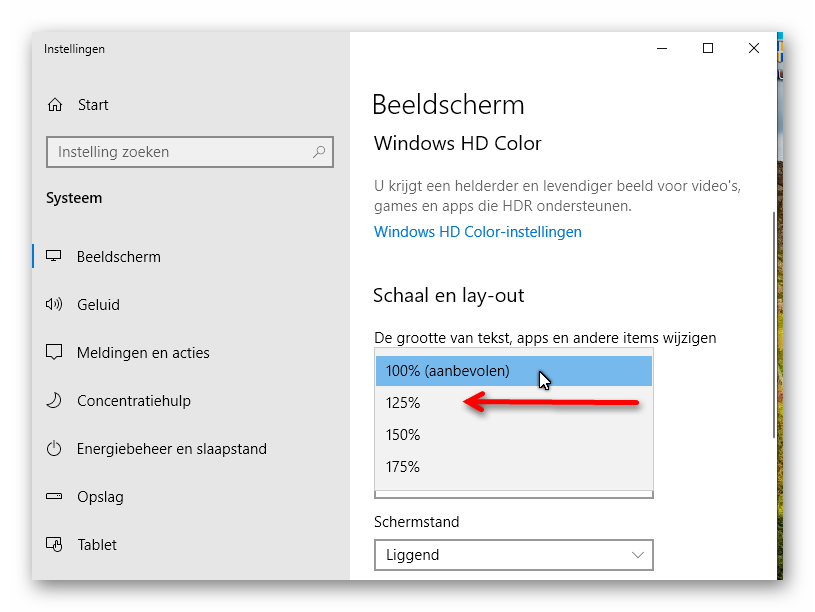Click the Concentratiehulp moon icon
The height and width of the screenshot is (612, 815).
54,400
